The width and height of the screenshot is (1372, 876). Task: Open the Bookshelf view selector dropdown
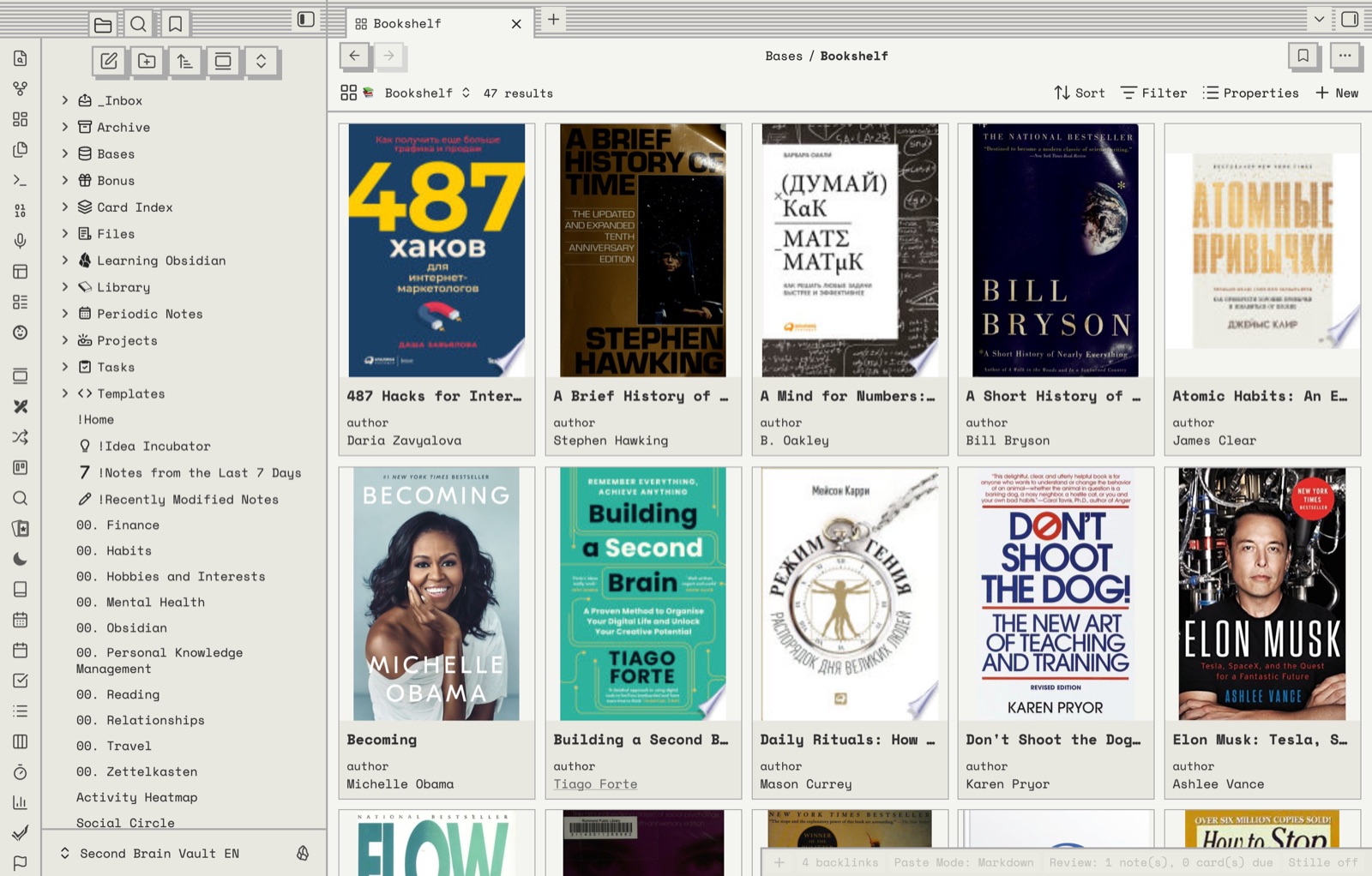tap(406, 93)
